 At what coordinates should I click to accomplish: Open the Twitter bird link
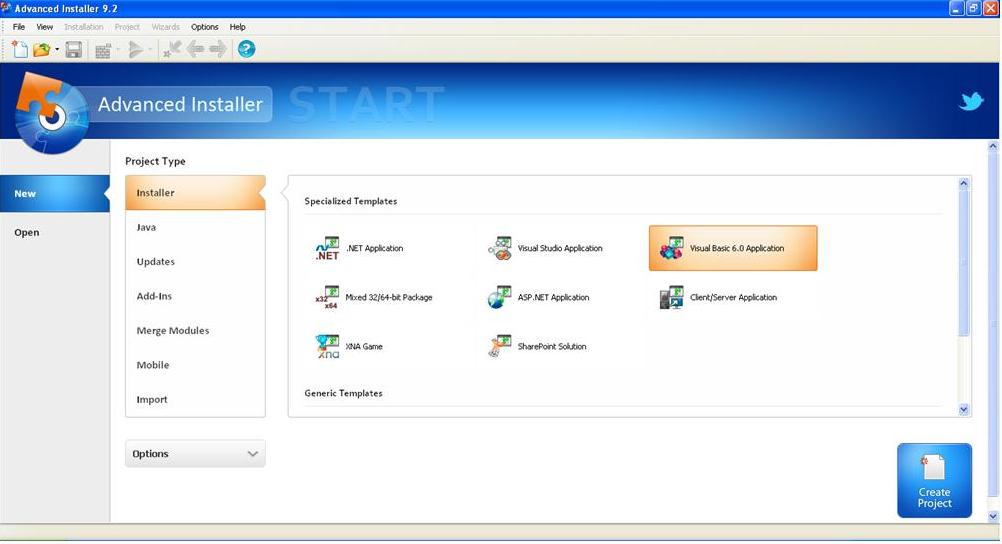click(971, 101)
